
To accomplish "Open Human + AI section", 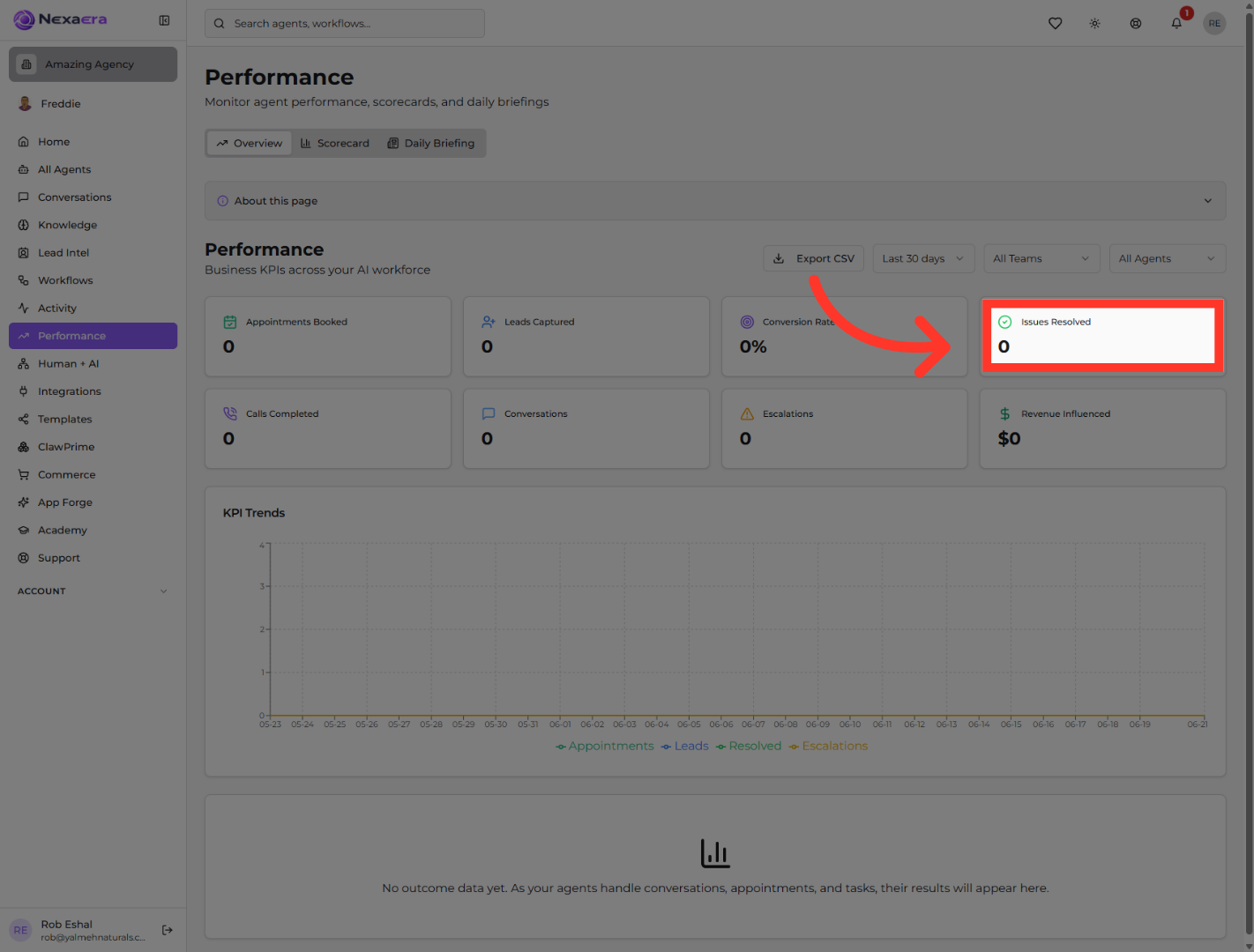I will [93, 364].
